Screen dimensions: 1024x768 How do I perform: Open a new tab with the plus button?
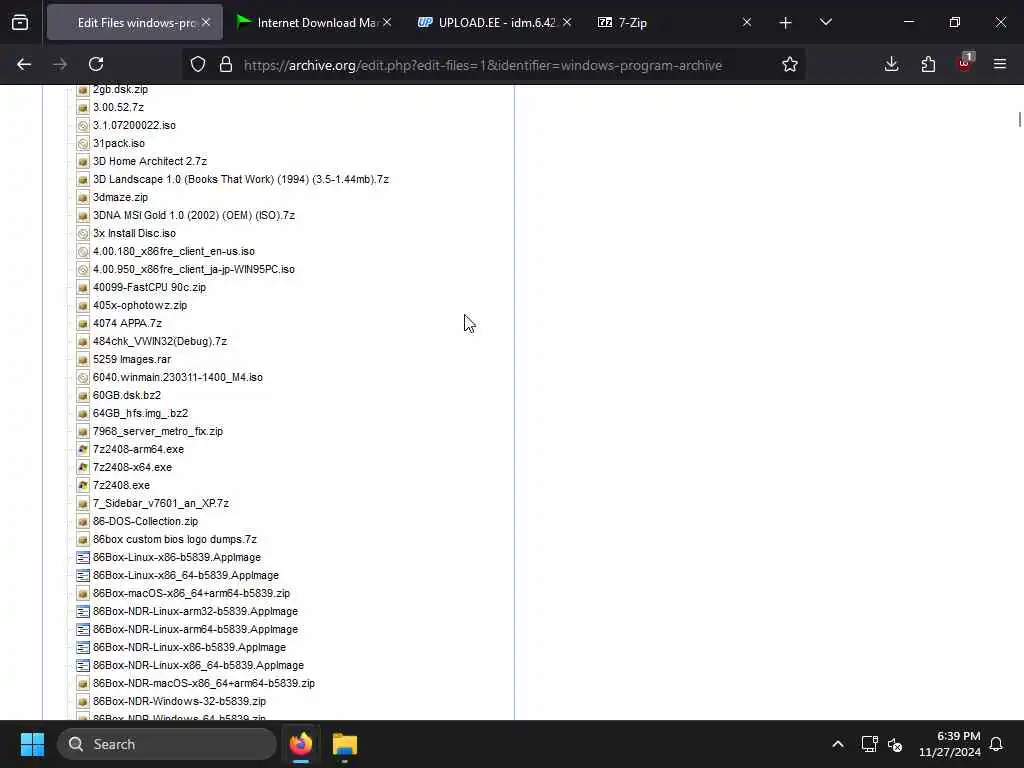tap(786, 23)
